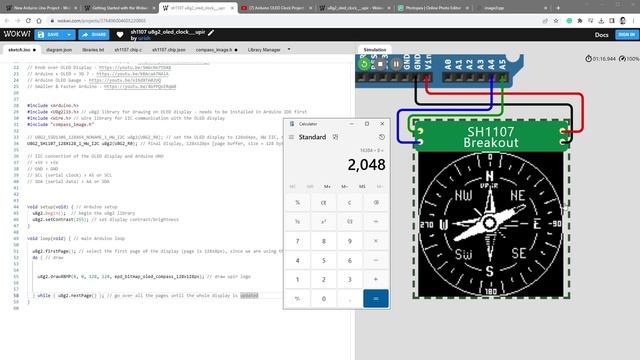Expand the file tabs dropdown arrow
640x360 pixels.
coord(289,49)
